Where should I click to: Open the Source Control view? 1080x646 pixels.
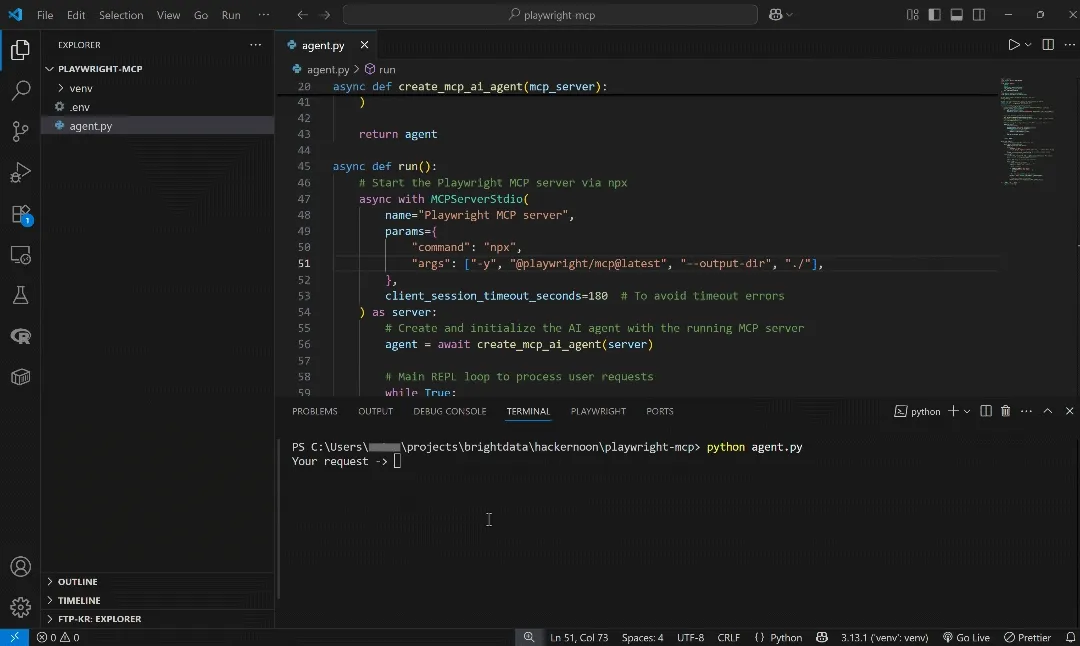21,131
